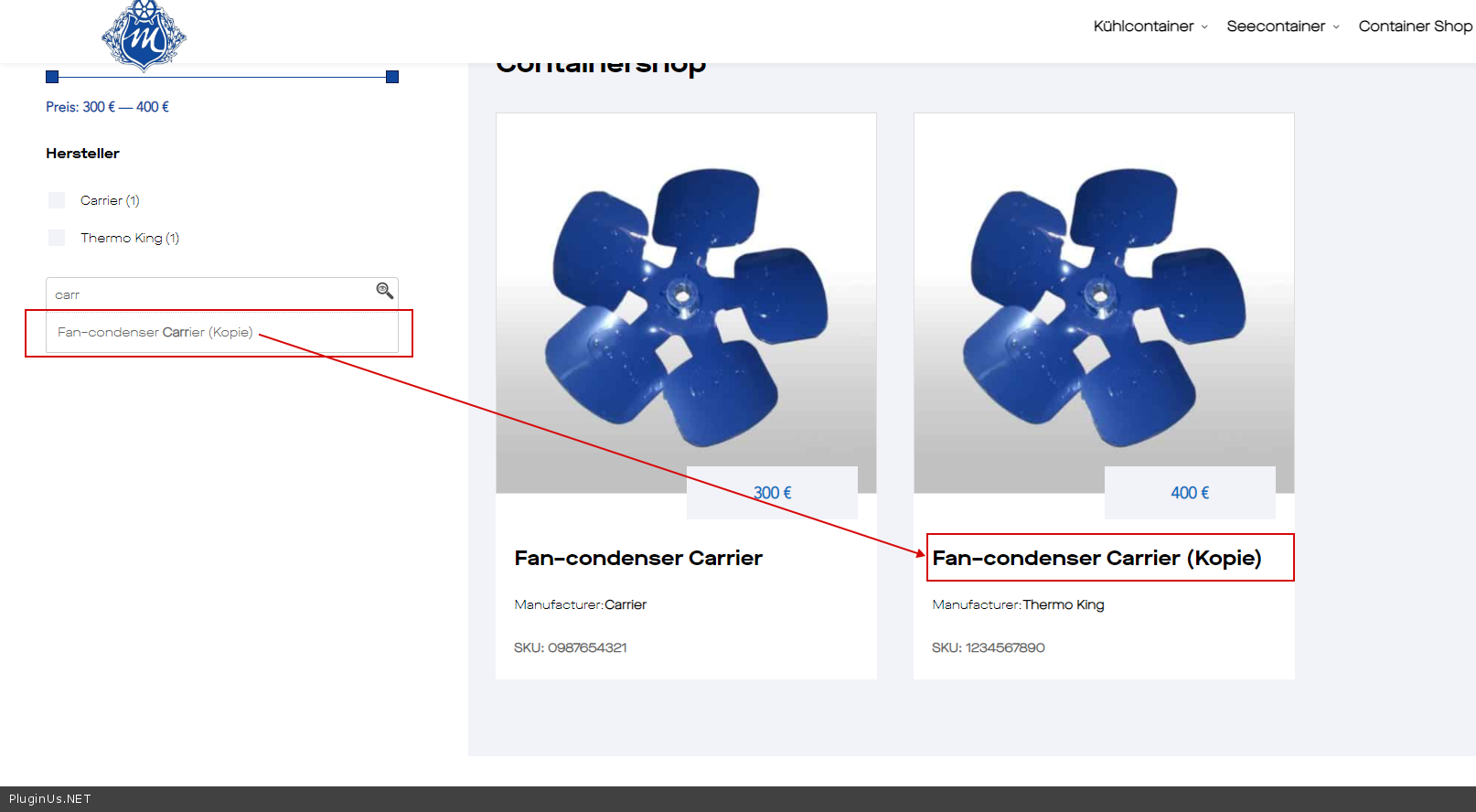This screenshot has height=812, width=1476.
Task: Click the magnifier search icon
Action: pyautogui.click(x=384, y=291)
